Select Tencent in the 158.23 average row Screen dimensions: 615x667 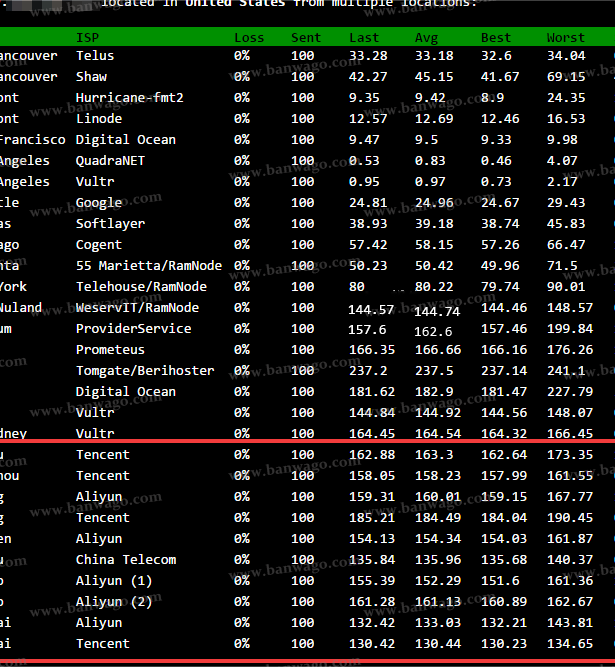pos(103,476)
